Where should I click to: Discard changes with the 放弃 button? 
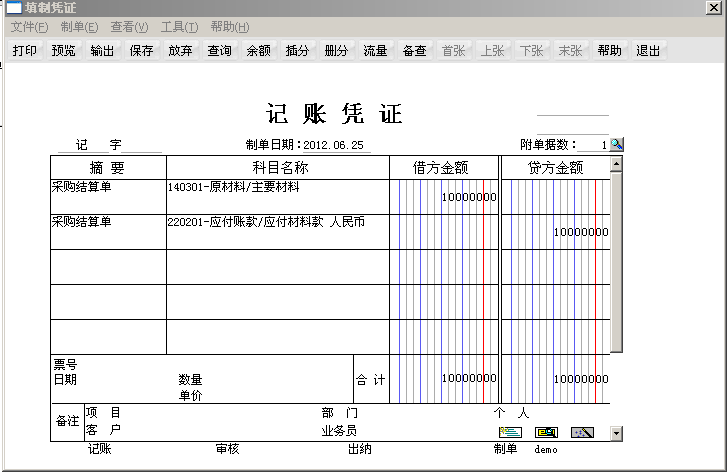180,51
